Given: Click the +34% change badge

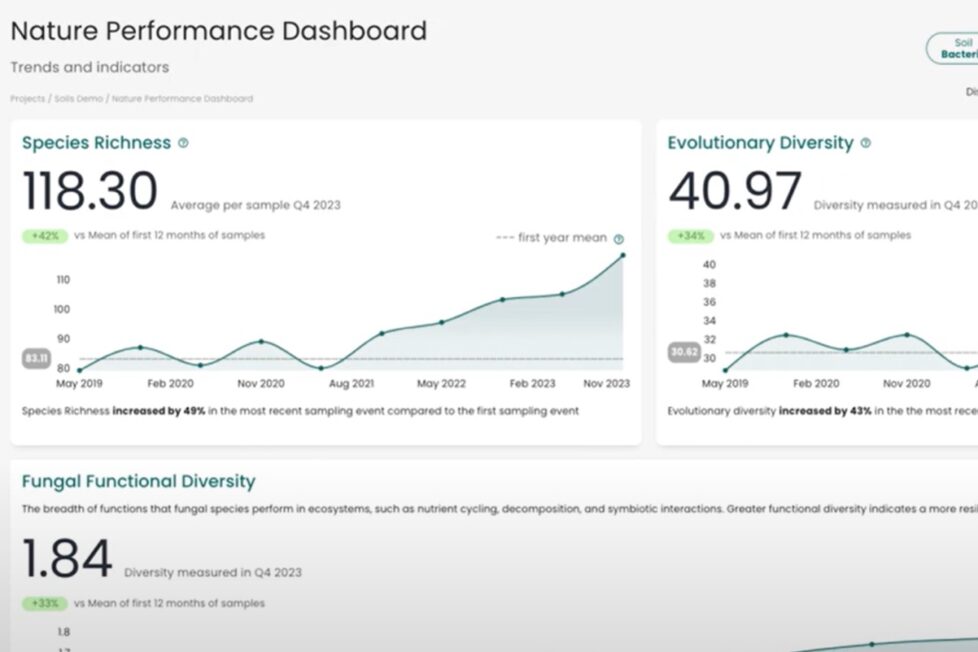Looking at the screenshot, I should (x=691, y=236).
